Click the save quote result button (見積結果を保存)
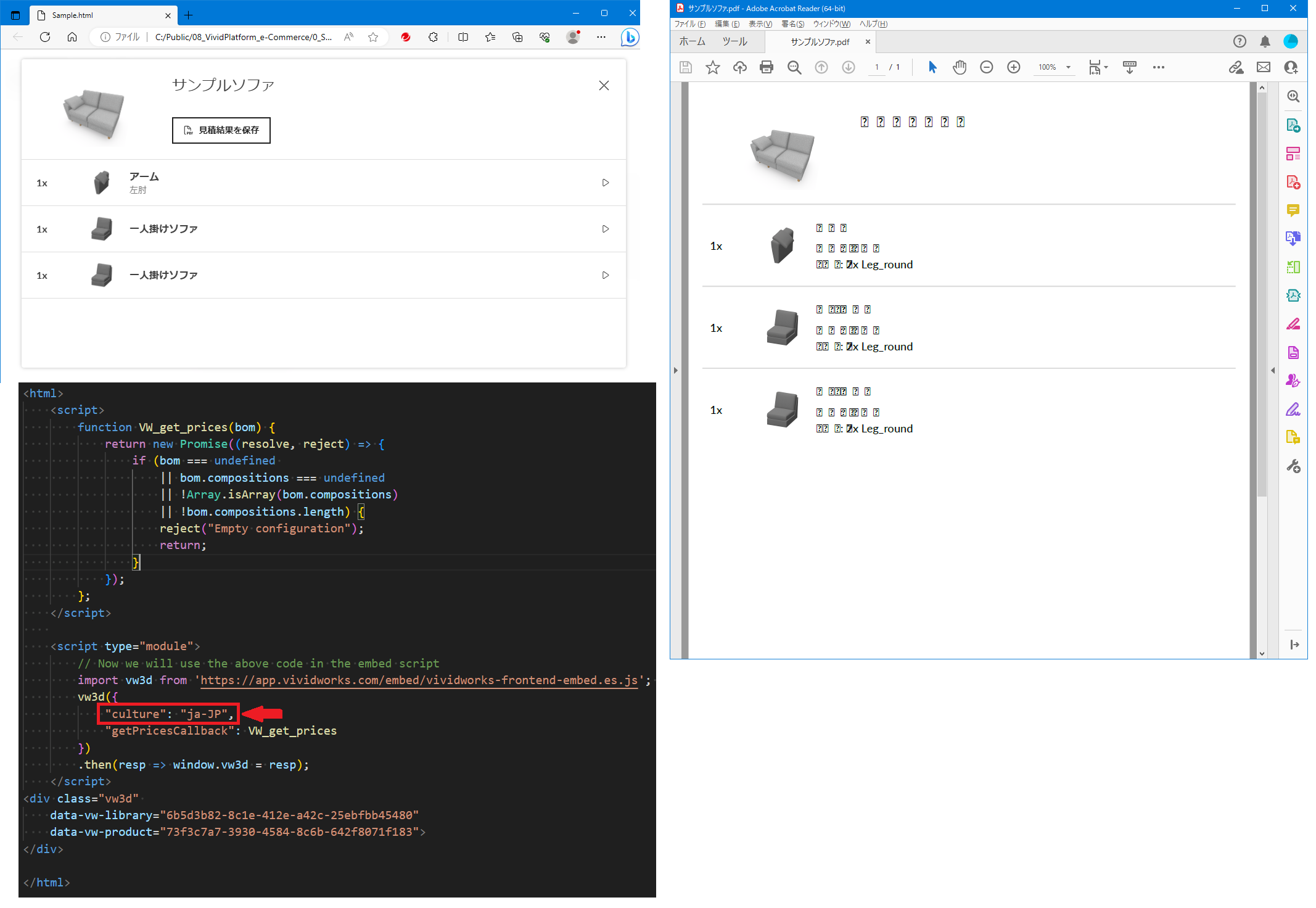 point(221,130)
